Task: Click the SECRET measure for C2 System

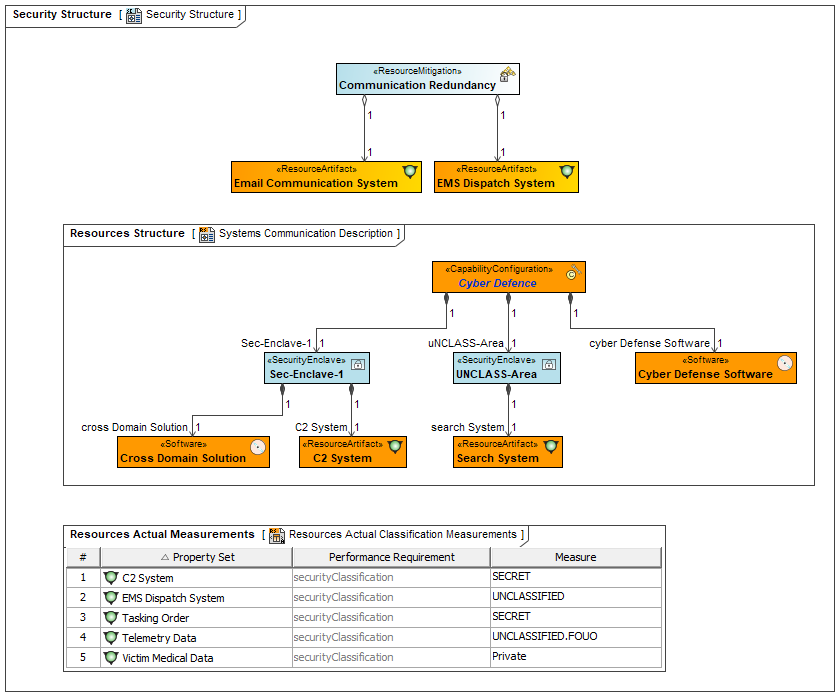Action: pyautogui.click(x=576, y=577)
